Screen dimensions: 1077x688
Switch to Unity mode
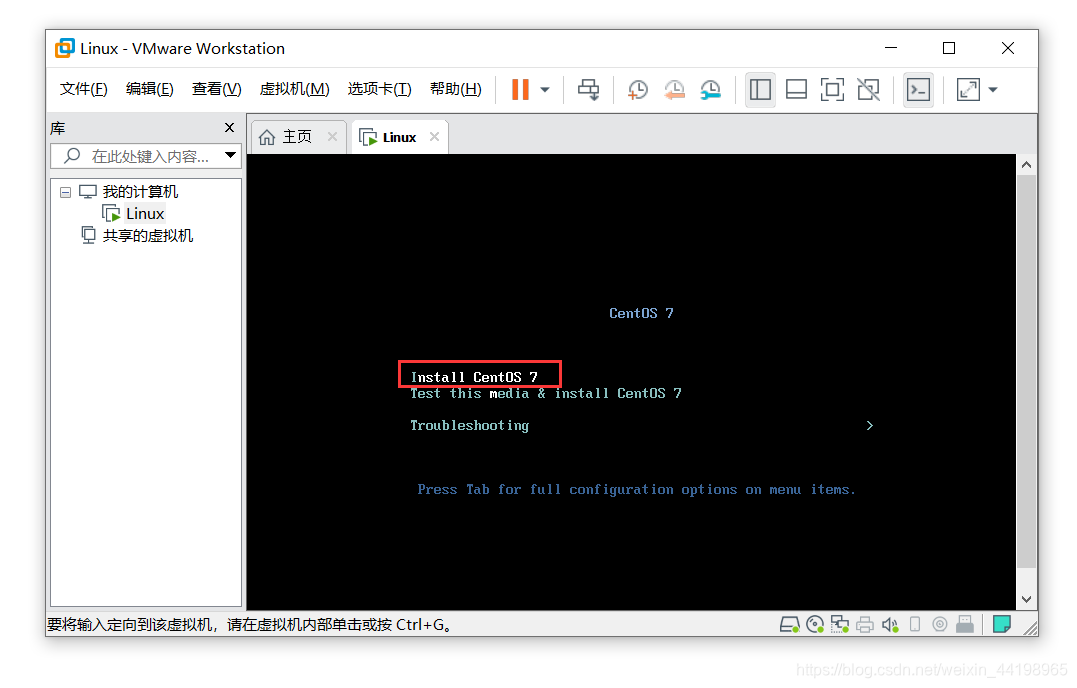click(869, 89)
